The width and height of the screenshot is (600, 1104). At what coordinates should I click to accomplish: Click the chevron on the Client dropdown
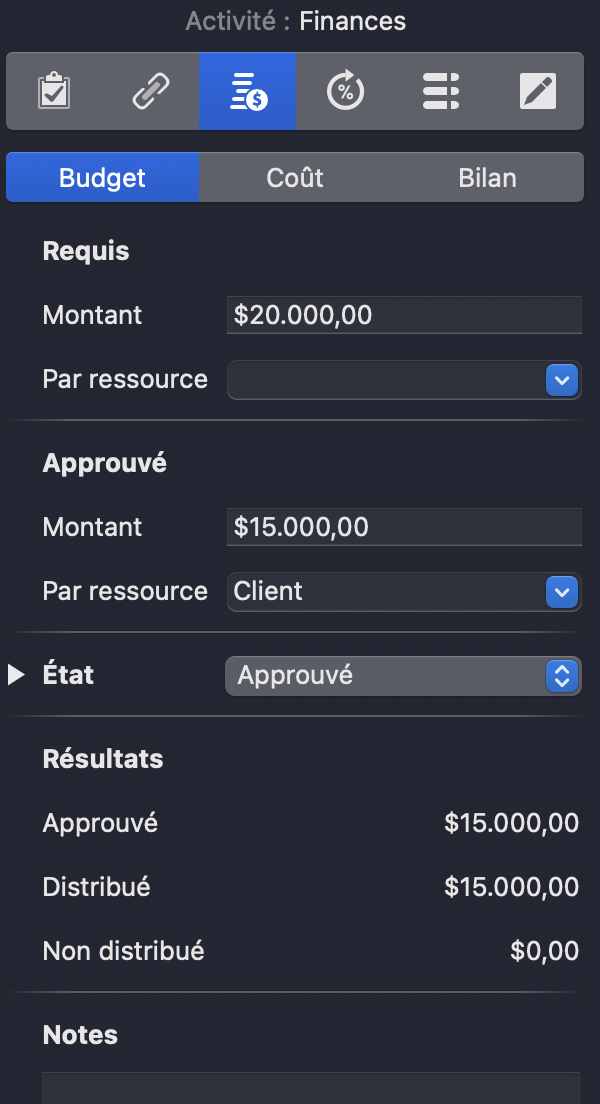[x=562, y=591]
